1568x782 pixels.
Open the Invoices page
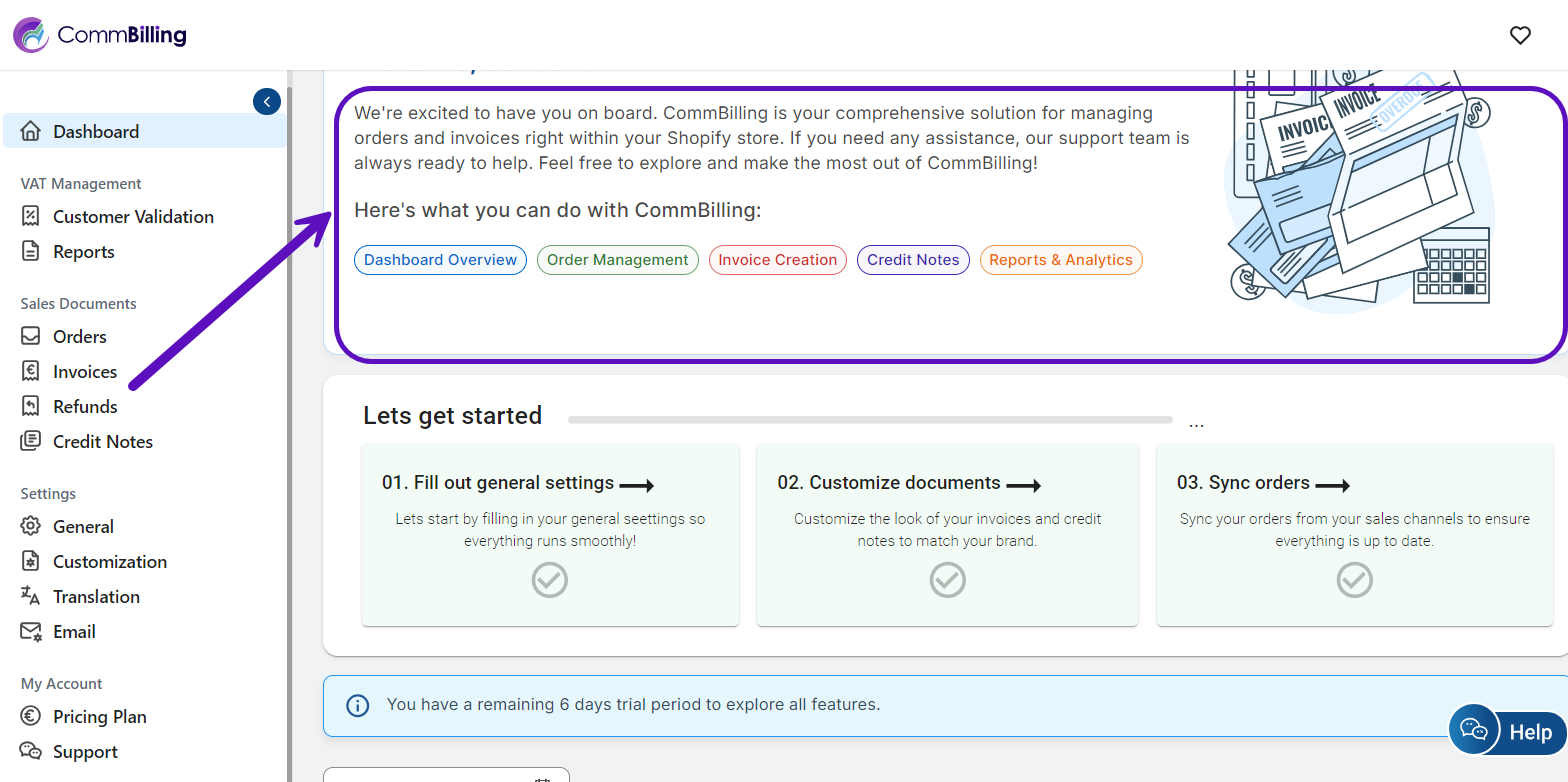click(x=85, y=371)
